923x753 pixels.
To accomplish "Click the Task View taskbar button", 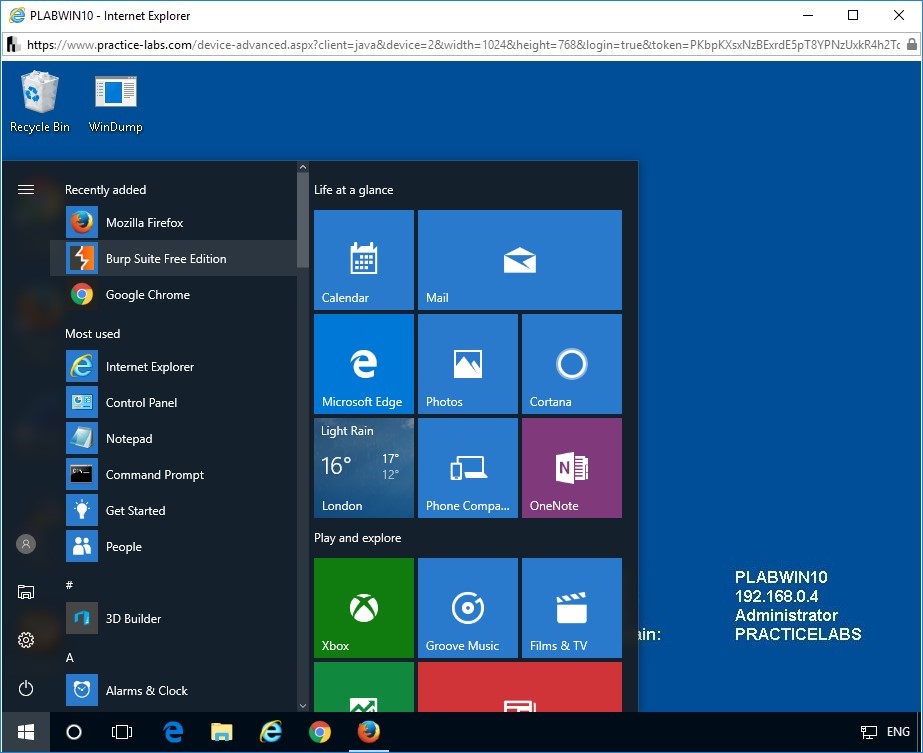I will tap(122, 732).
